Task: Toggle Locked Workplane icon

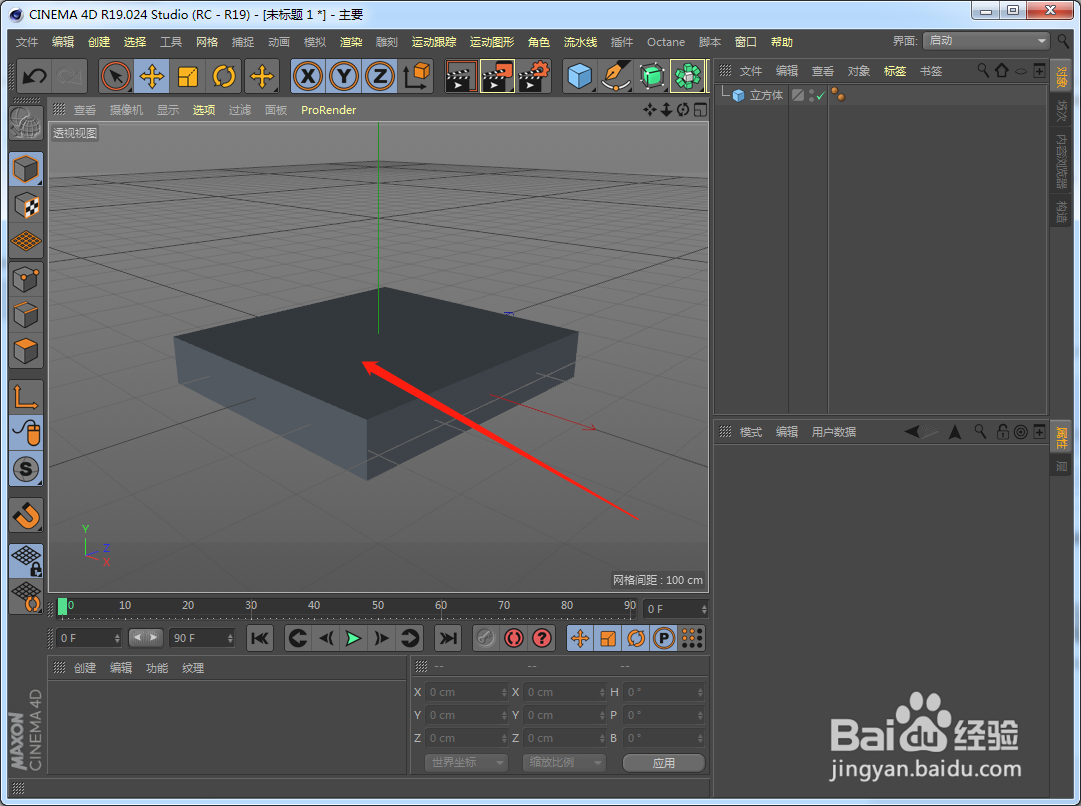Action: 26,561
